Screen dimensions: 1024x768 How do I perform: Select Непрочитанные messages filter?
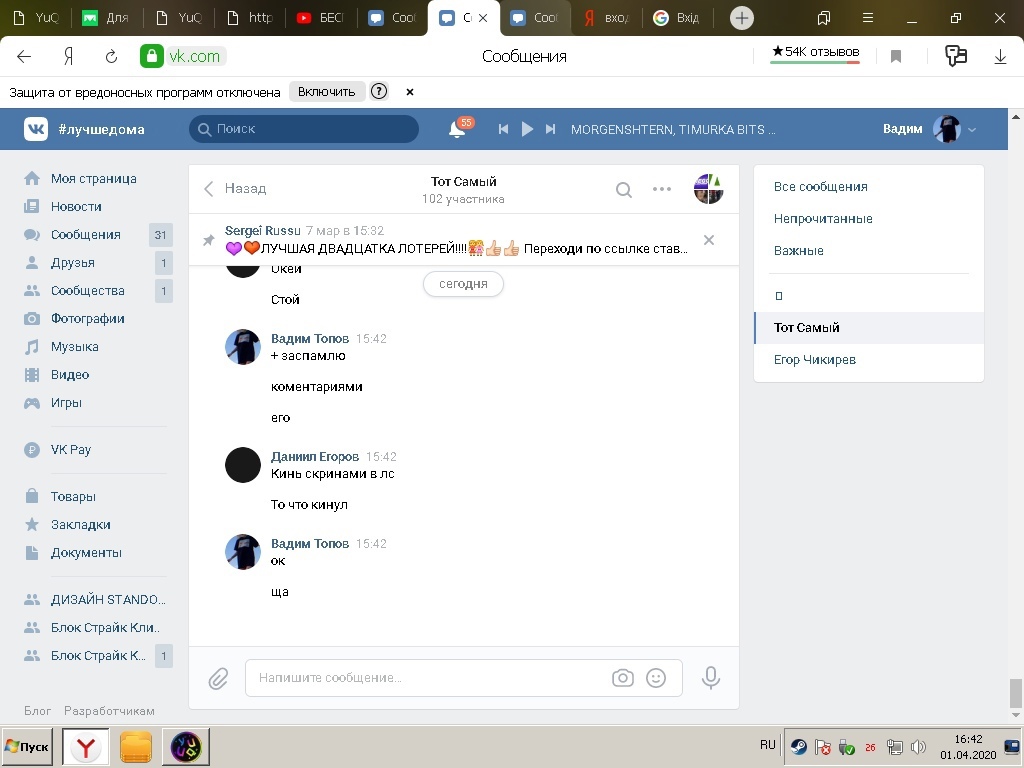[823, 219]
